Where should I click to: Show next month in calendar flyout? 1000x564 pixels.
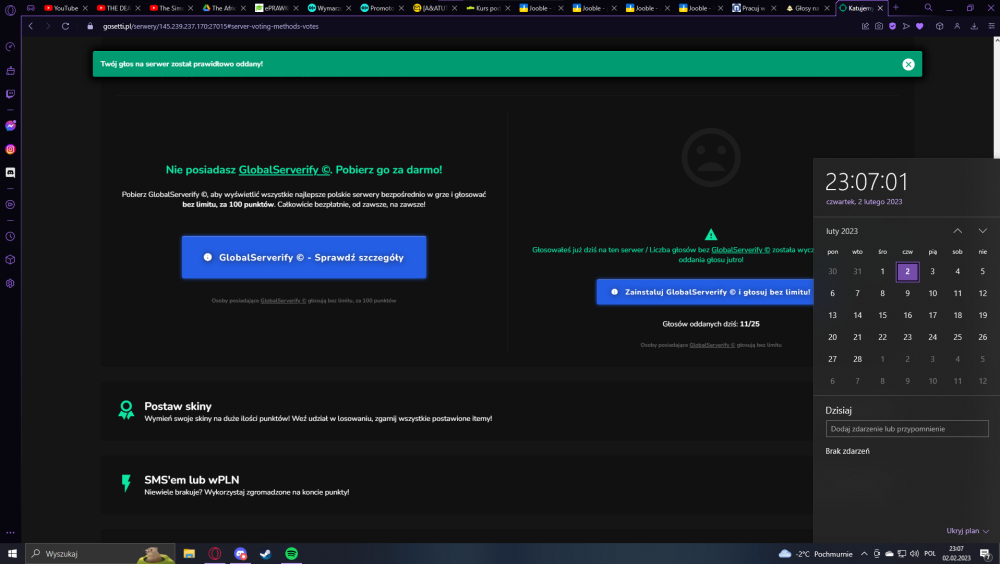point(982,231)
